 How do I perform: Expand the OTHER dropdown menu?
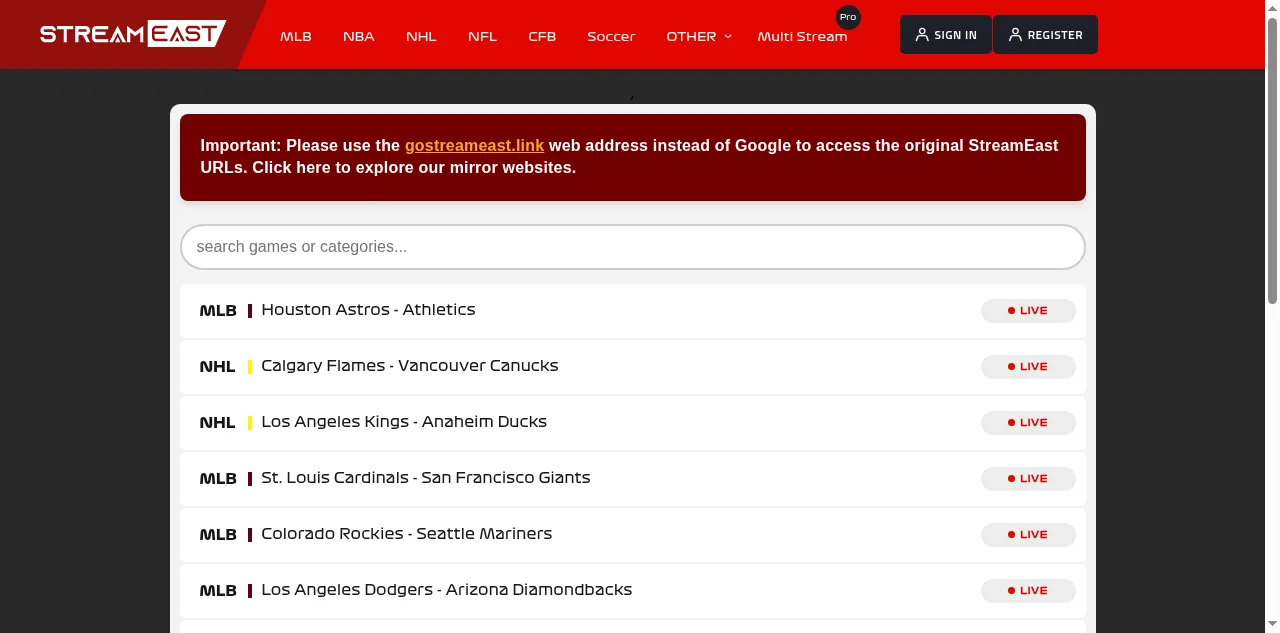tap(699, 36)
